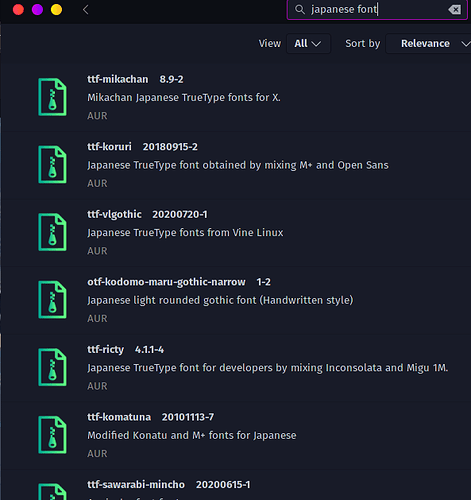Select the ttf-koruri package name
This screenshot has width=471, height=500.
pyautogui.click(x=109, y=147)
